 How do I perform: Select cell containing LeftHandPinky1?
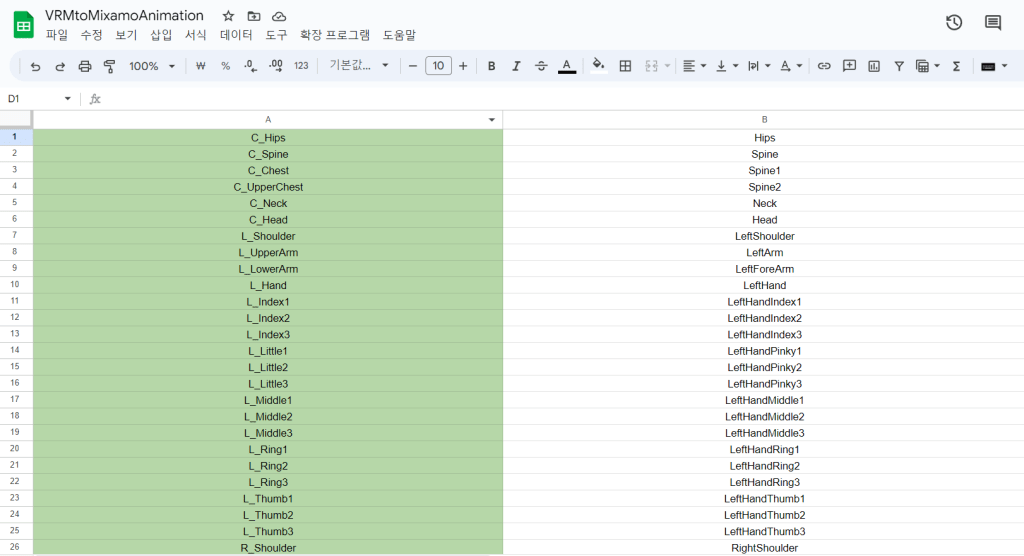764,351
